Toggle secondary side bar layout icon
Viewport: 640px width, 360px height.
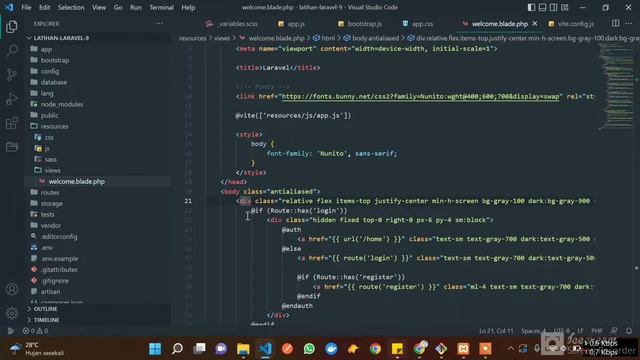tap(553, 7)
